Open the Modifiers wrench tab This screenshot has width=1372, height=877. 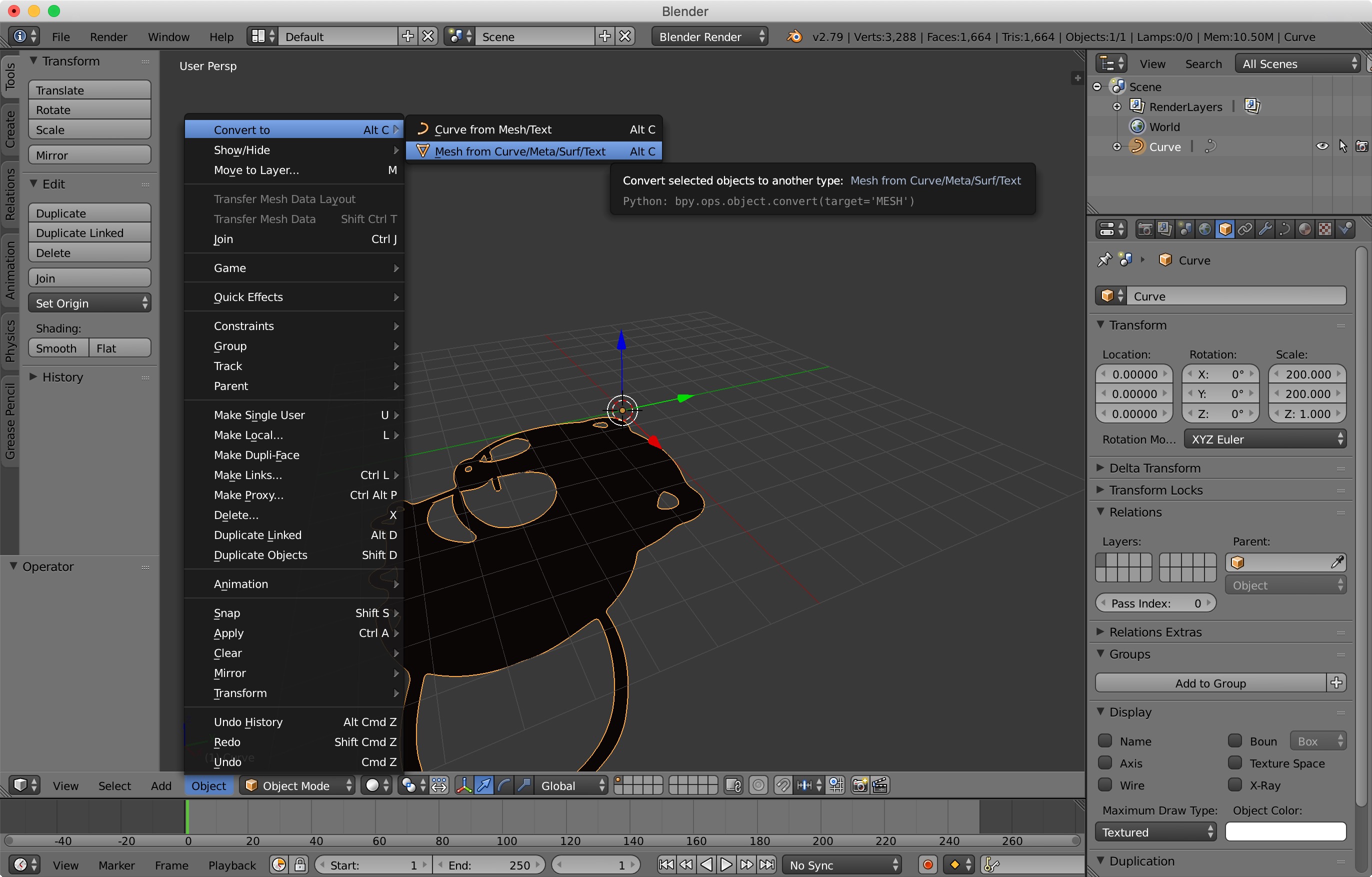click(1265, 229)
